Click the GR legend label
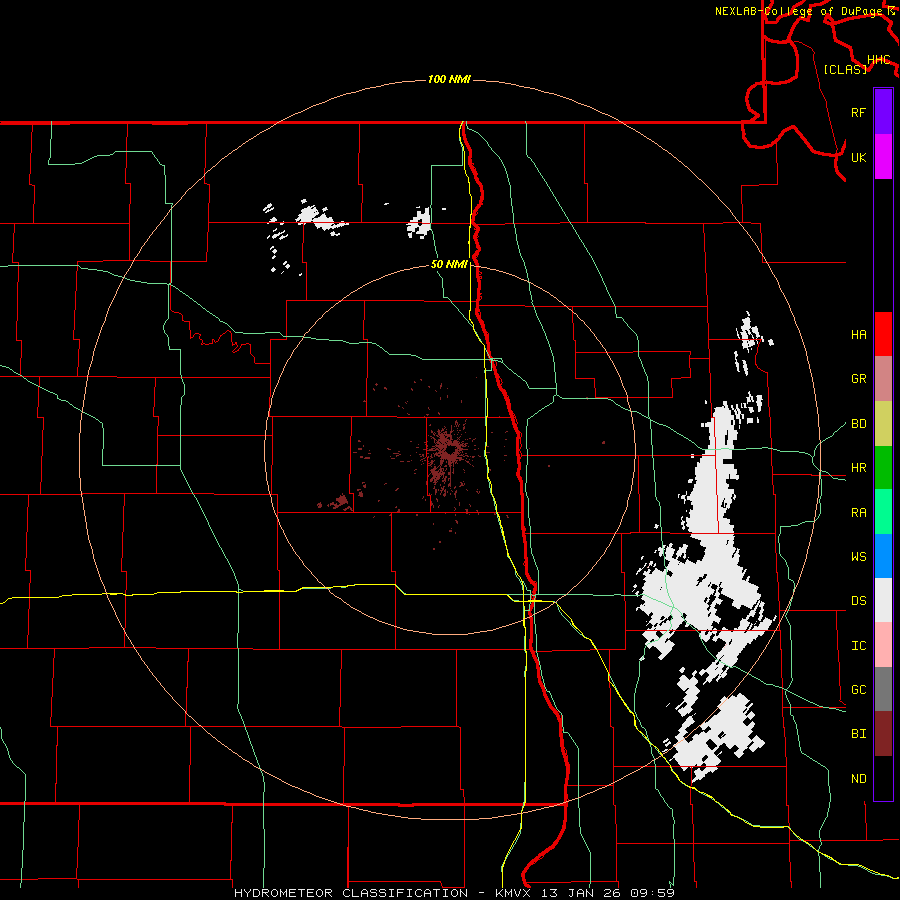Image resolution: width=900 pixels, height=900 pixels. tap(858, 379)
